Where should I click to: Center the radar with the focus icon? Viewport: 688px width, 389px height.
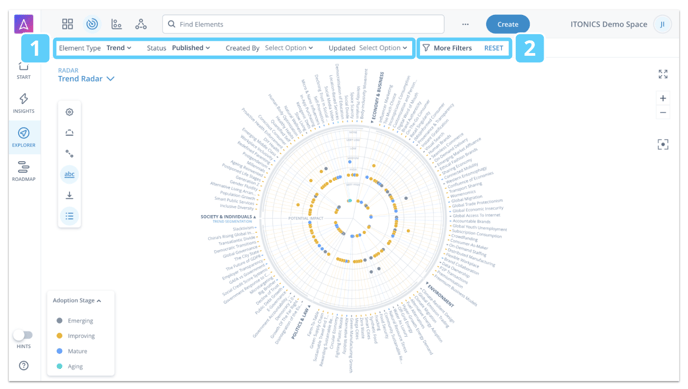tap(663, 144)
